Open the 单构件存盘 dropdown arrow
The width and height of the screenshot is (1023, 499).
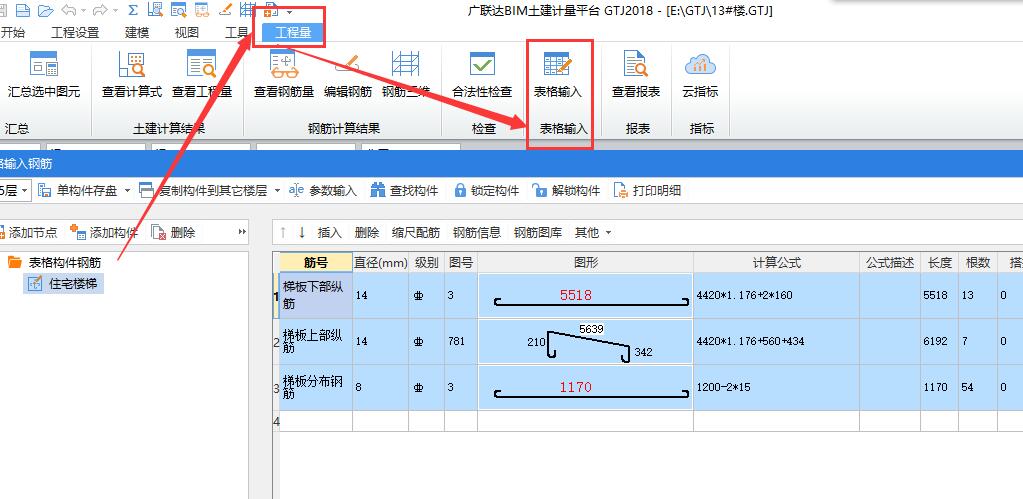[127, 190]
